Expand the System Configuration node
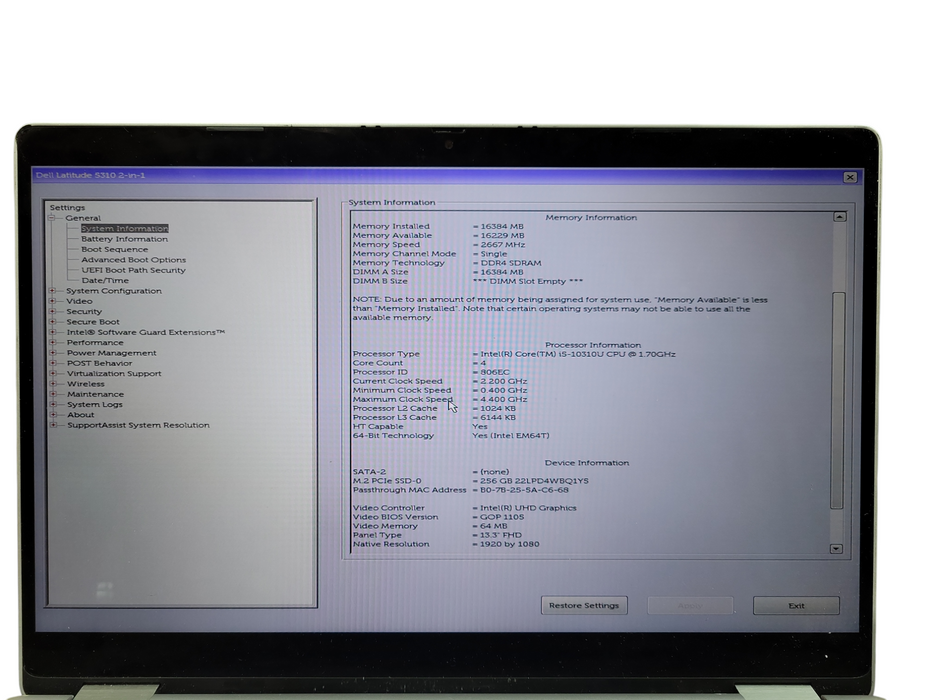Viewport: 933px width, 700px height. [x=52, y=290]
